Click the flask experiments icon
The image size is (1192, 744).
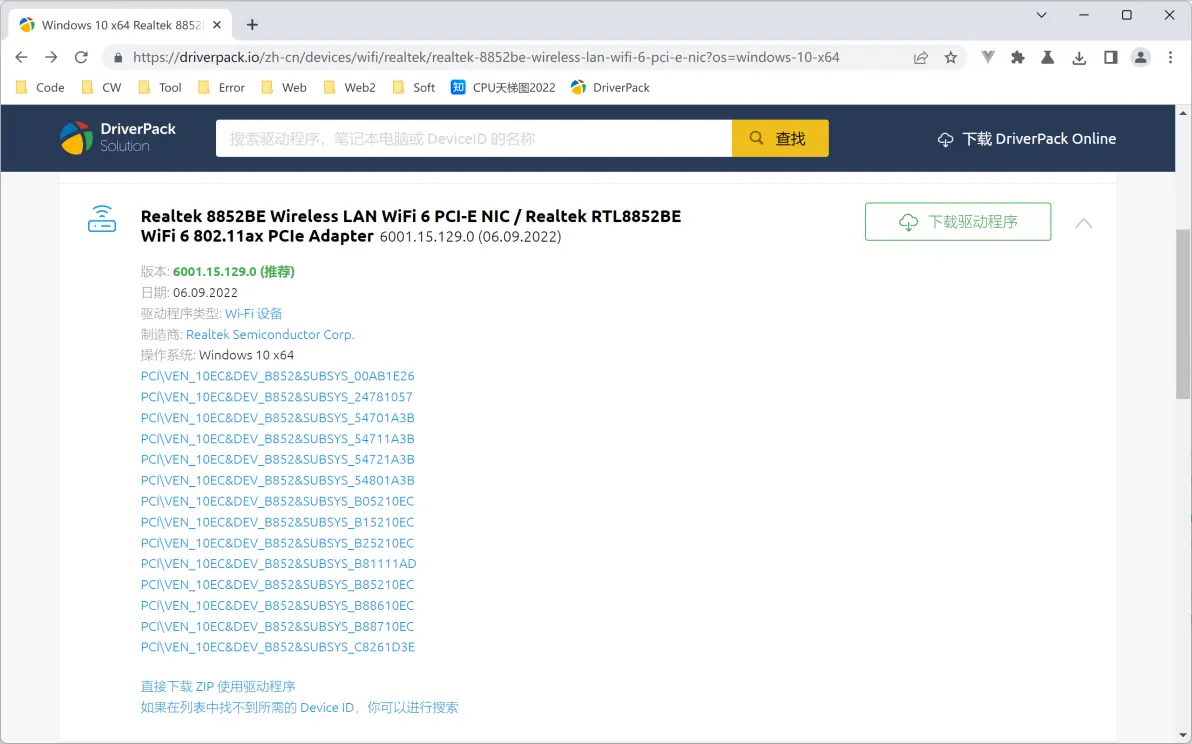1048,57
